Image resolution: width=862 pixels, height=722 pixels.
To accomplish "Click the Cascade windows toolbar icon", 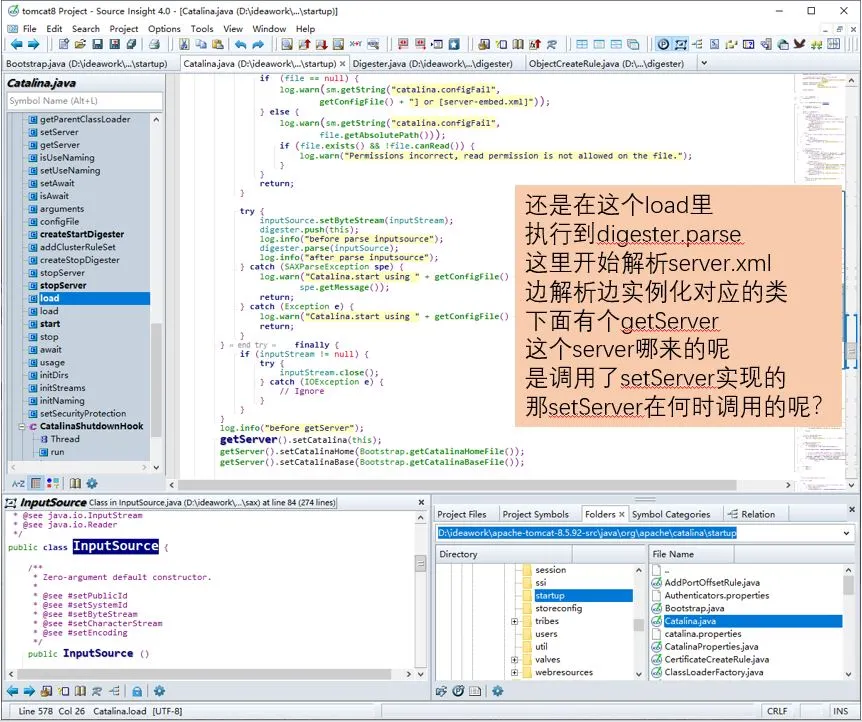I will coord(633,45).
